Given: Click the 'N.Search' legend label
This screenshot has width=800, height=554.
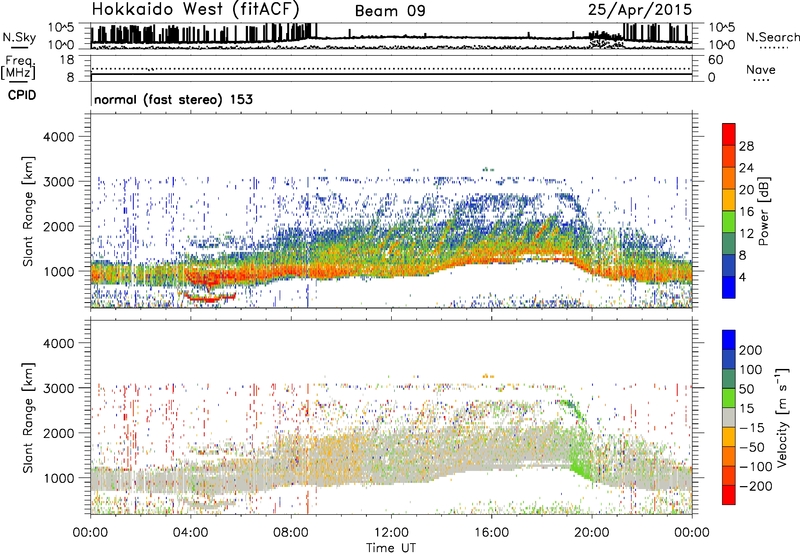Looking at the screenshot, I should coord(772,37).
